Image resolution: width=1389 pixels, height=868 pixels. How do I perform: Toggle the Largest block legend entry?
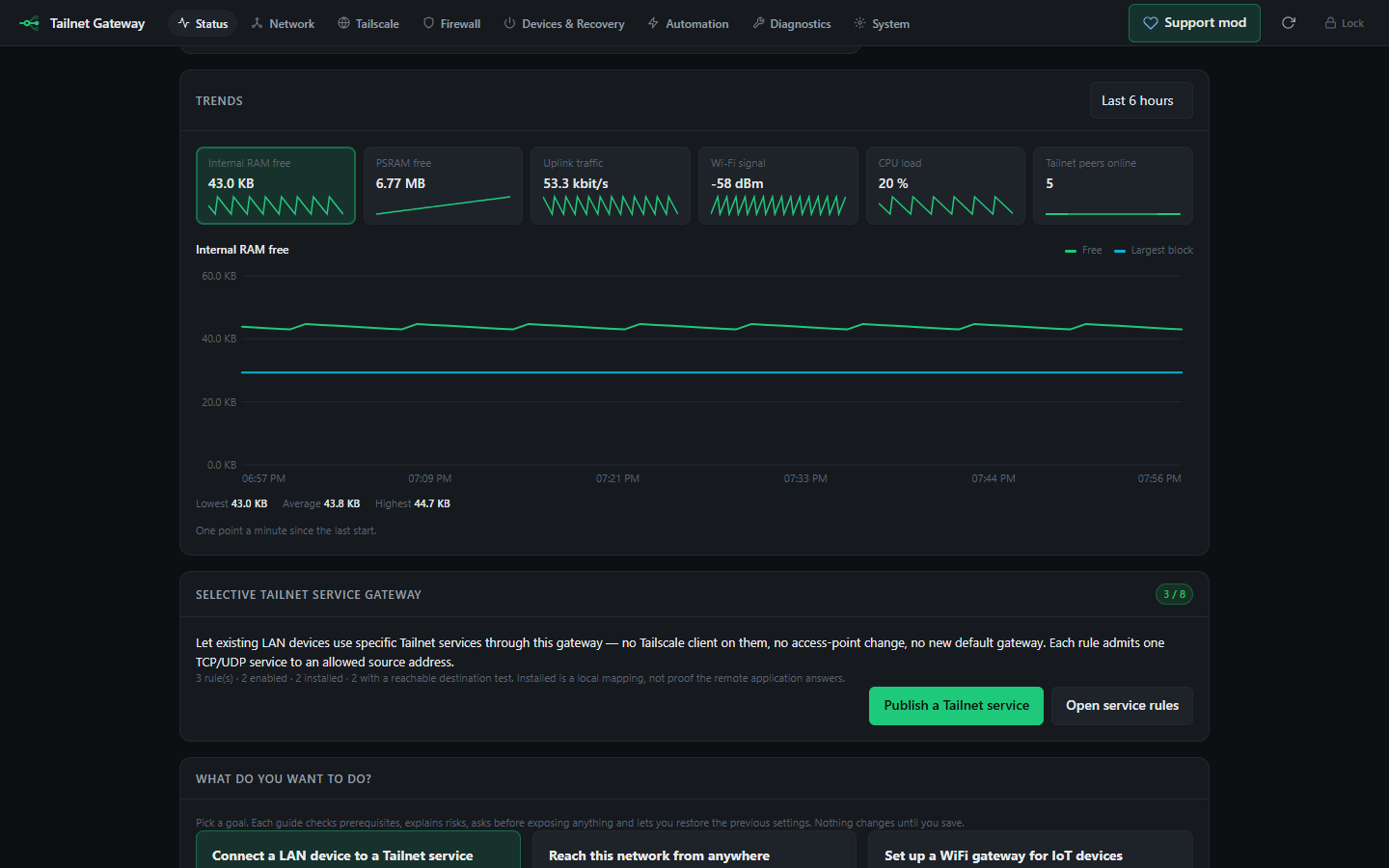[x=1154, y=250]
